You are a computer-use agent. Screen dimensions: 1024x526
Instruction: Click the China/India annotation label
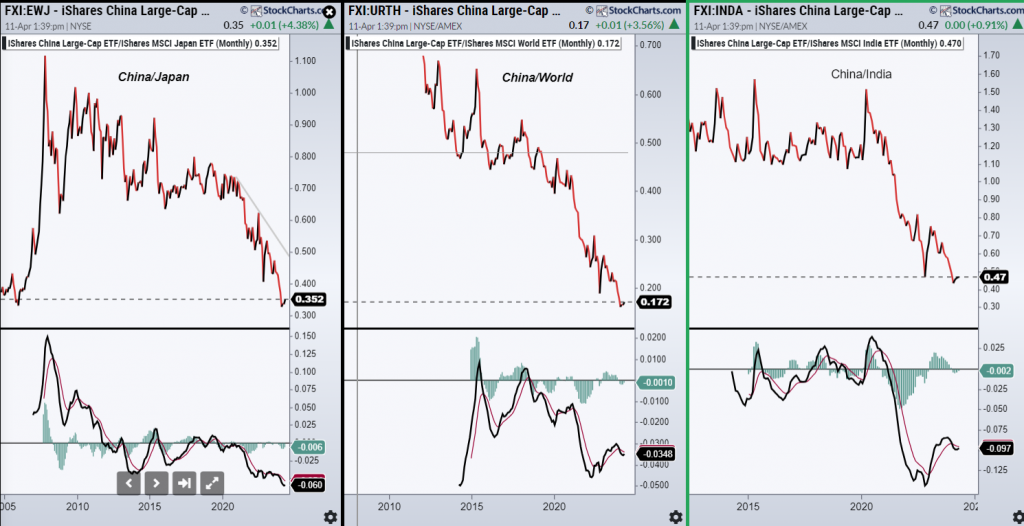pos(861,74)
